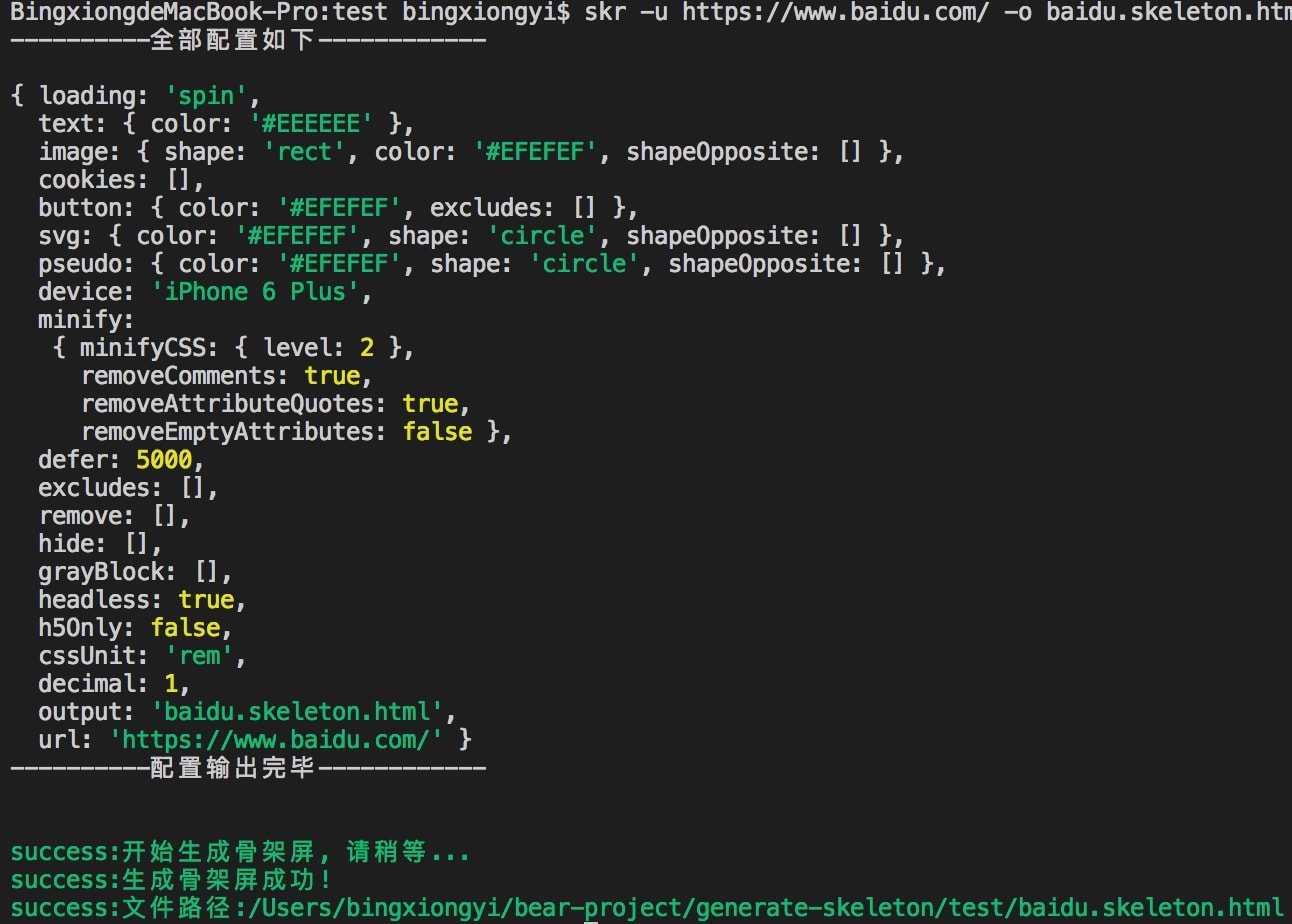Screen dimensions: 1292x924
Task: Click the 'success:开始生成骨架屏' message
Action: [x=240, y=852]
